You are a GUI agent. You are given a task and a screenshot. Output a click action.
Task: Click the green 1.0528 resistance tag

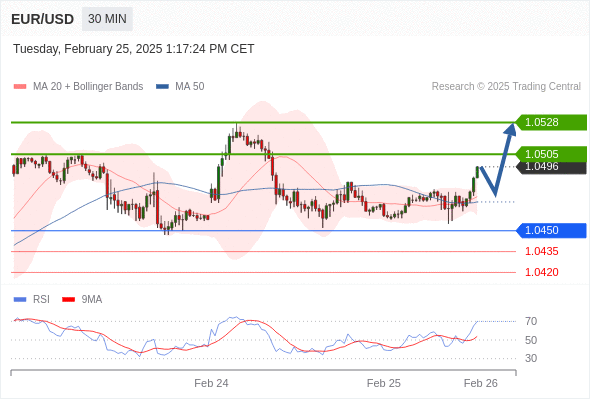point(551,122)
